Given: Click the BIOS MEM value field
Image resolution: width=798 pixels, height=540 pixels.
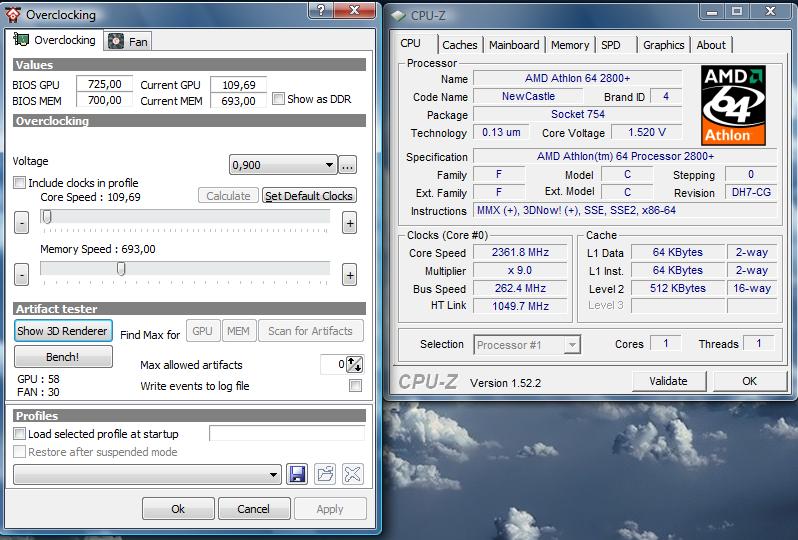Looking at the screenshot, I should click(x=104, y=100).
